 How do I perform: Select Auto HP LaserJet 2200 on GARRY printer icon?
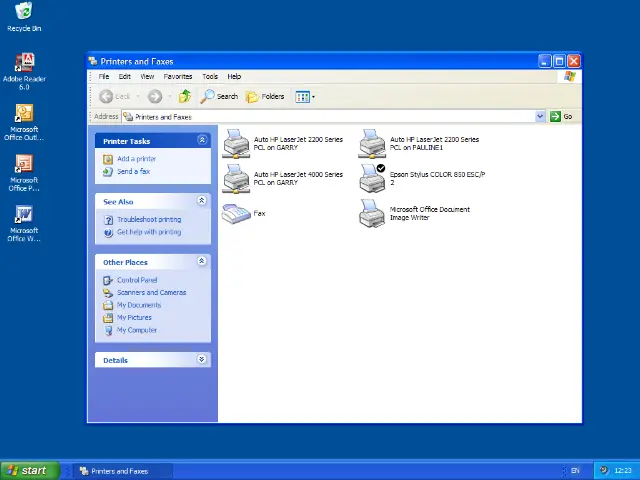tap(236, 144)
